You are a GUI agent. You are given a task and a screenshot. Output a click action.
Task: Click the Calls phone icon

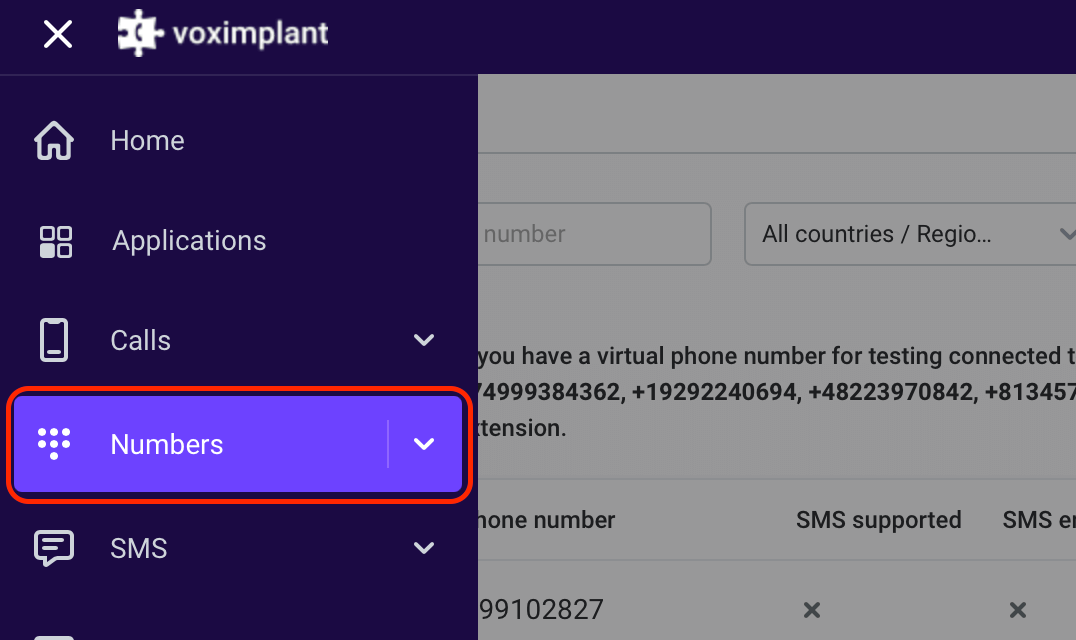(x=52, y=340)
